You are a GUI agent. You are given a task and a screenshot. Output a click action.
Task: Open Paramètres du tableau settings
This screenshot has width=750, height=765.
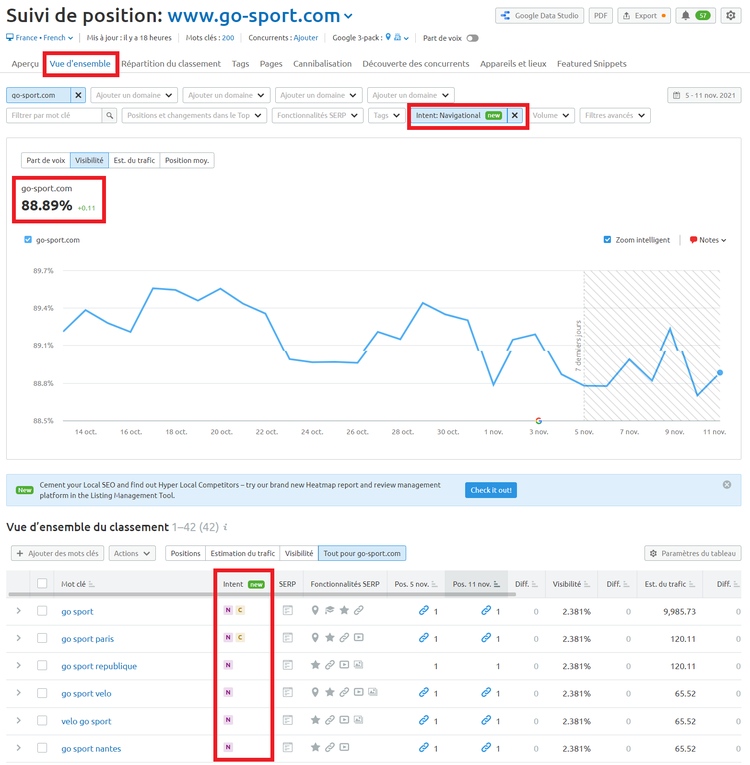pos(693,553)
